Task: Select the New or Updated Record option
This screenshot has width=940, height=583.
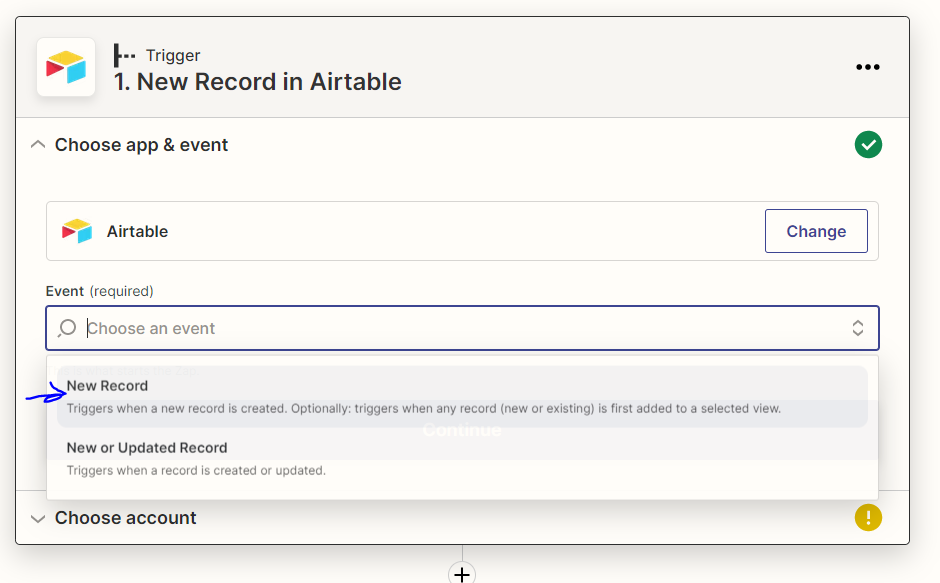Action: (462, 459)
